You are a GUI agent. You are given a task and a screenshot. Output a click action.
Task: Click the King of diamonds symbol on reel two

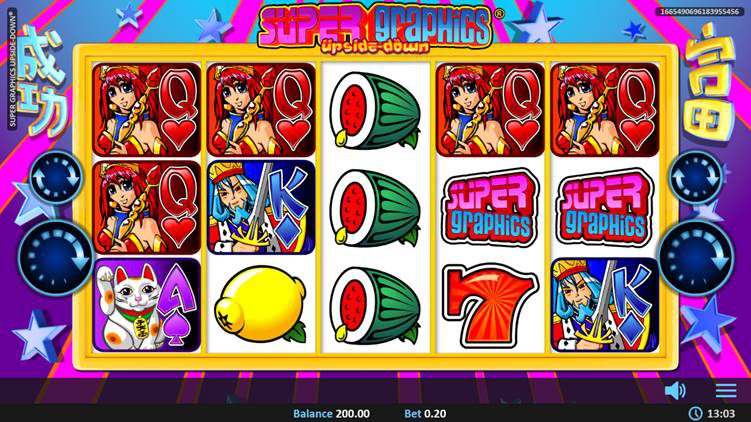261,207
